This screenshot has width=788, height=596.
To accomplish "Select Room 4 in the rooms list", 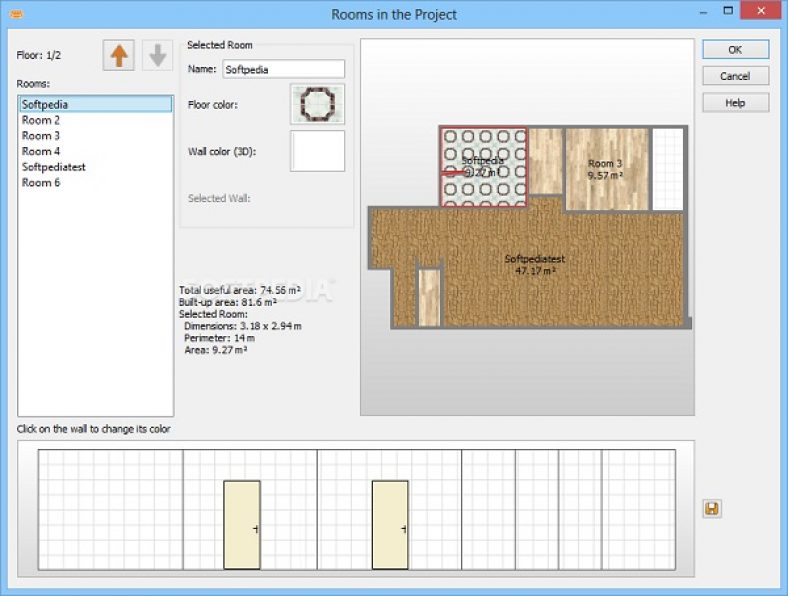I will pos(41,152).
